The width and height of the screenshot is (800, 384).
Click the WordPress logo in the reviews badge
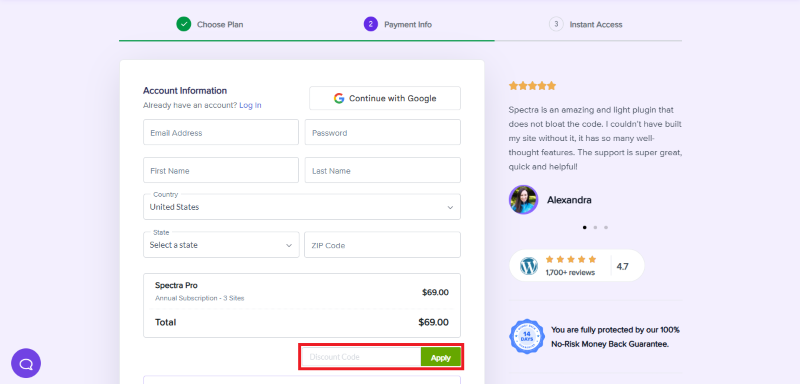tap(529, 266)
